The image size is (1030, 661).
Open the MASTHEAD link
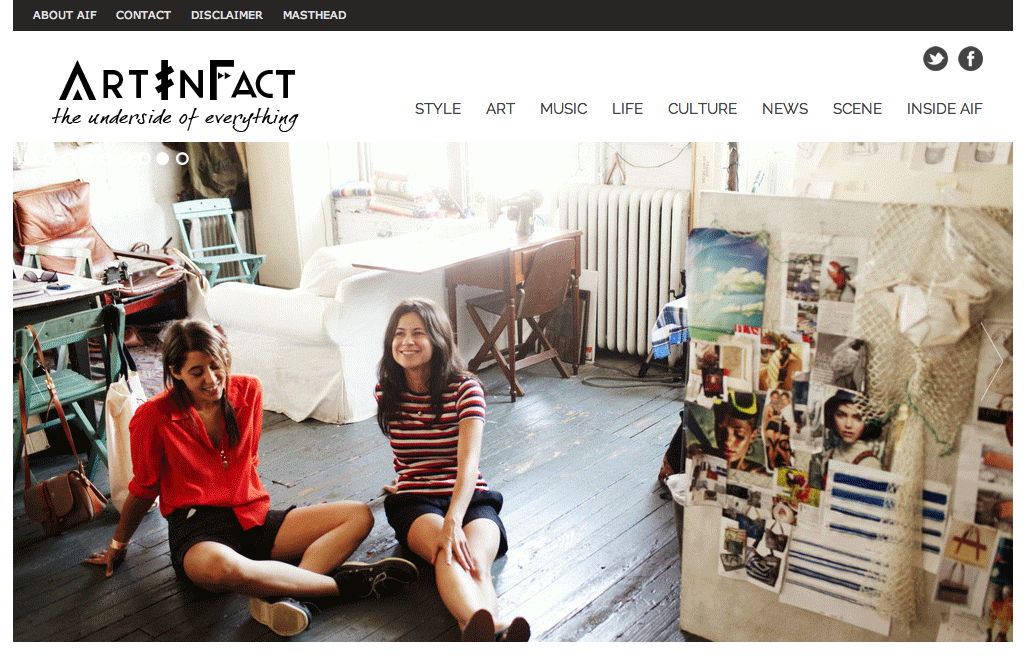314,15
